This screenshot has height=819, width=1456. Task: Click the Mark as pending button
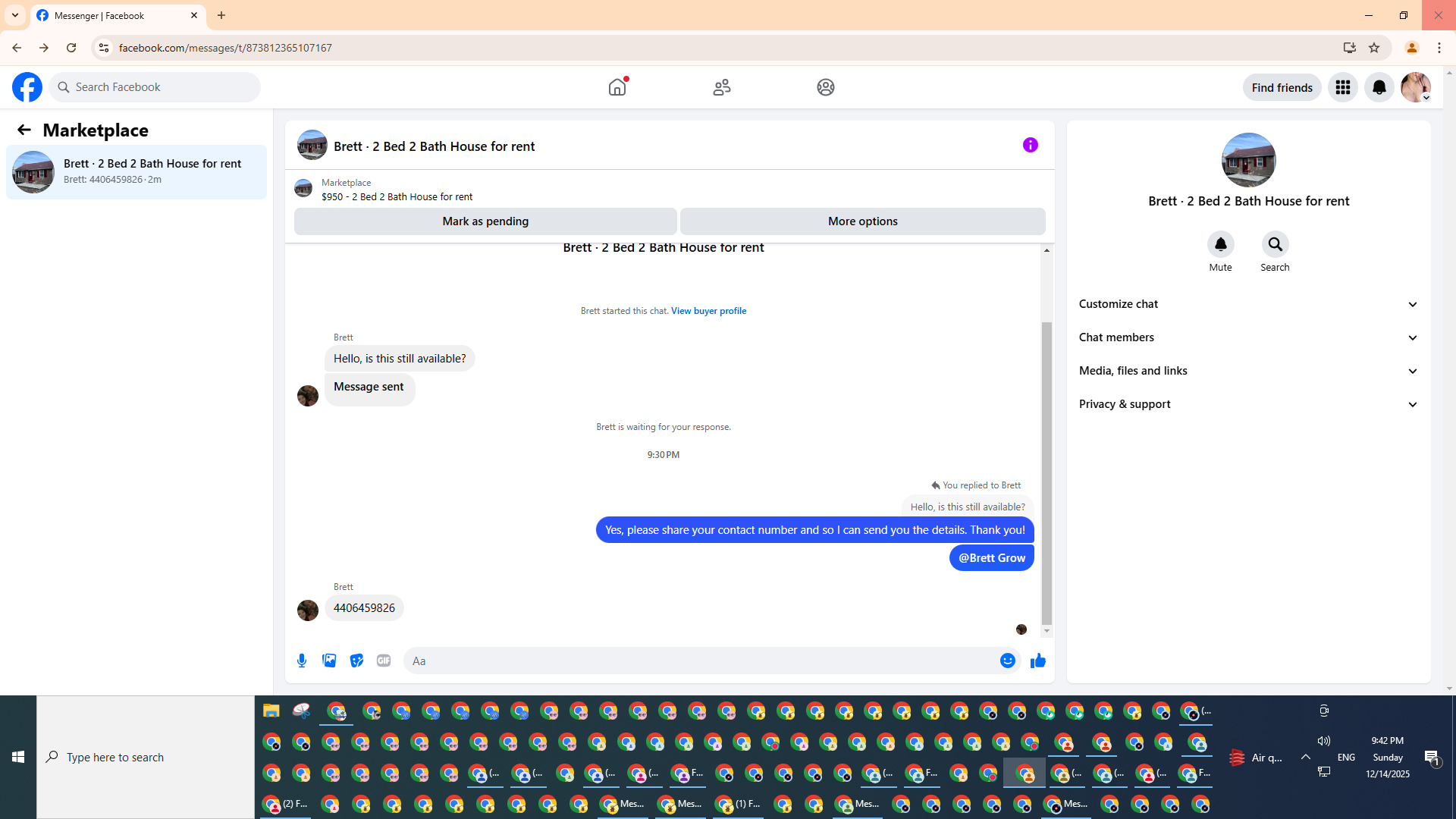485,221
